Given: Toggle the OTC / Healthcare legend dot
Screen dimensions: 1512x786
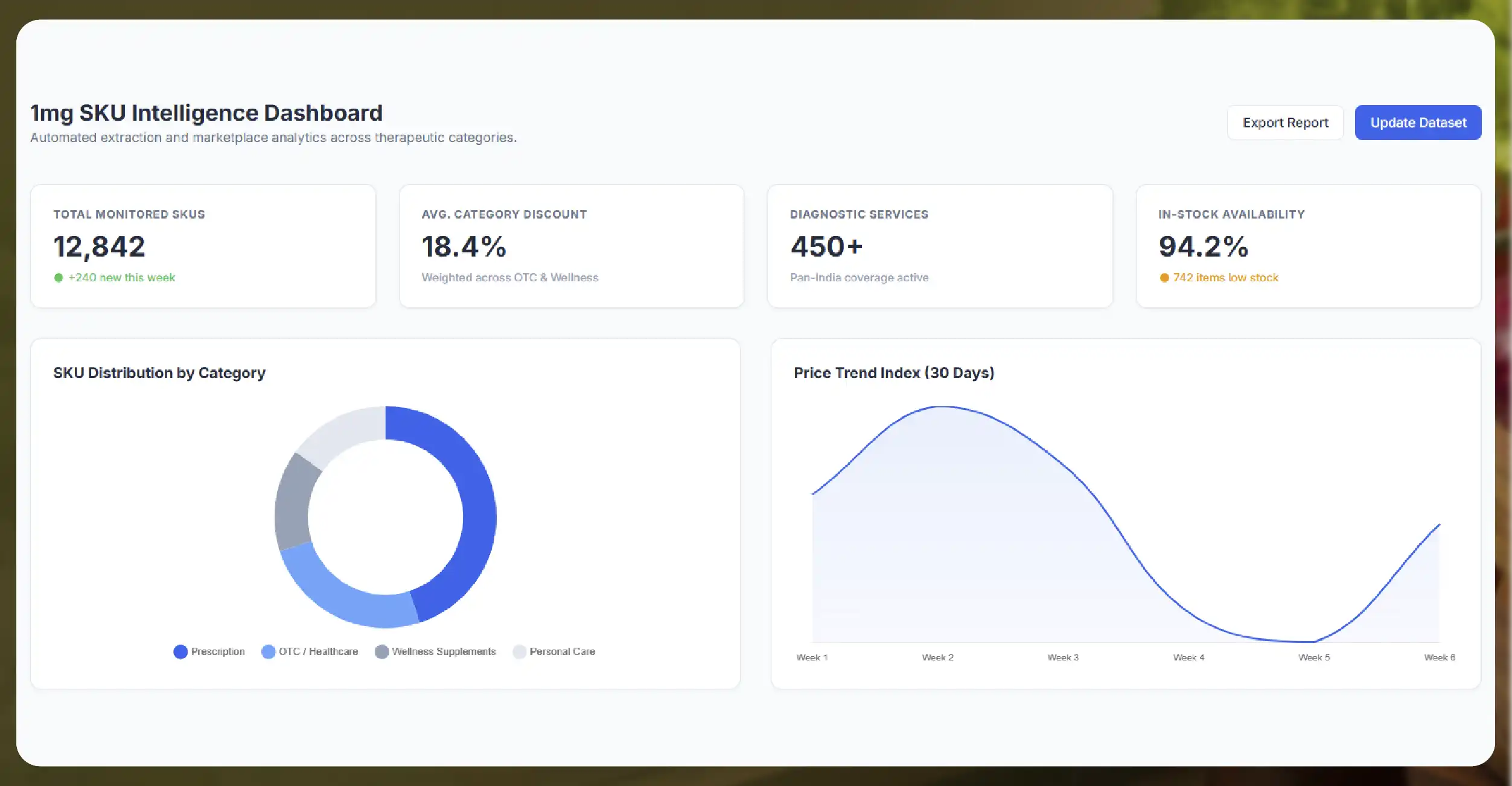Looking at the screenshot, I should 268,651.
